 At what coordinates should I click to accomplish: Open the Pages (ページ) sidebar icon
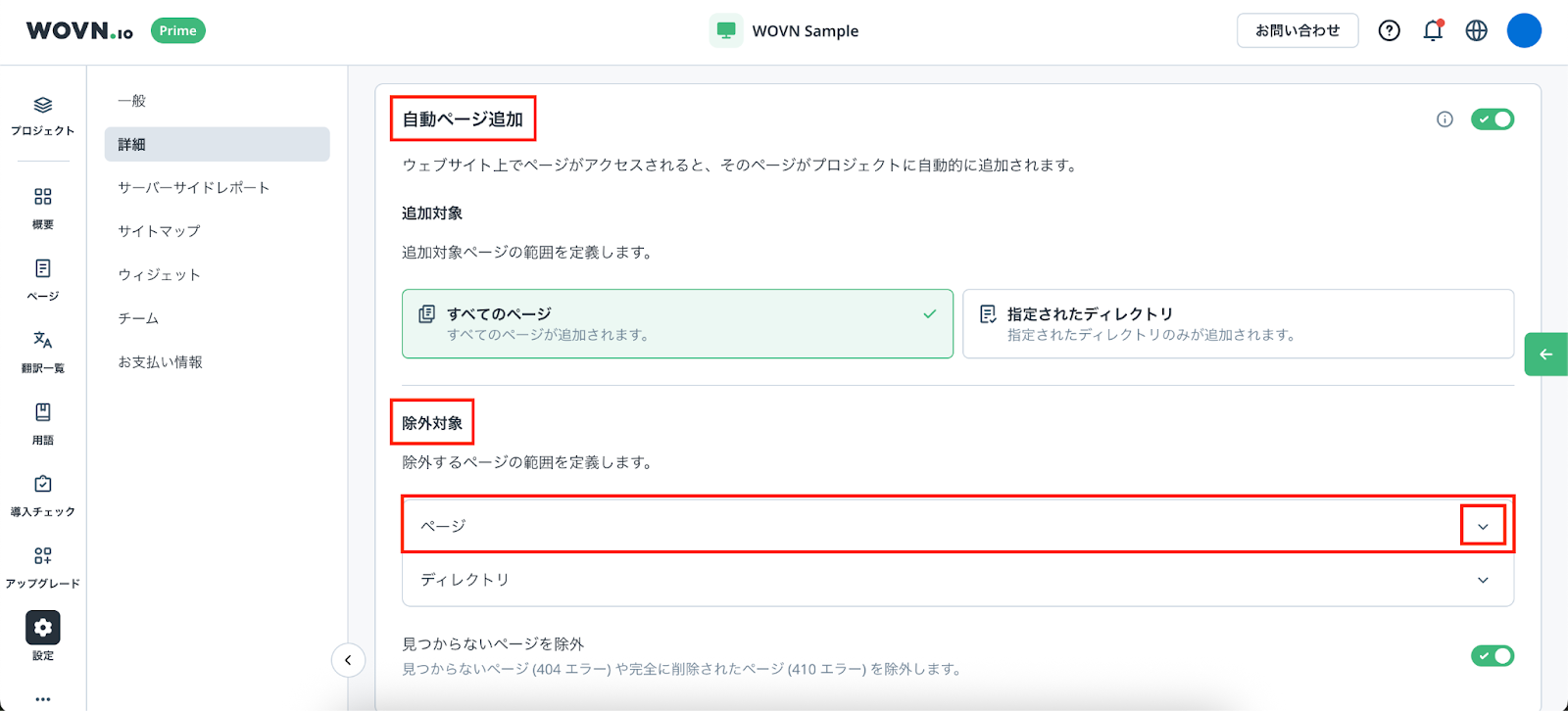click(x=43, y=269)
